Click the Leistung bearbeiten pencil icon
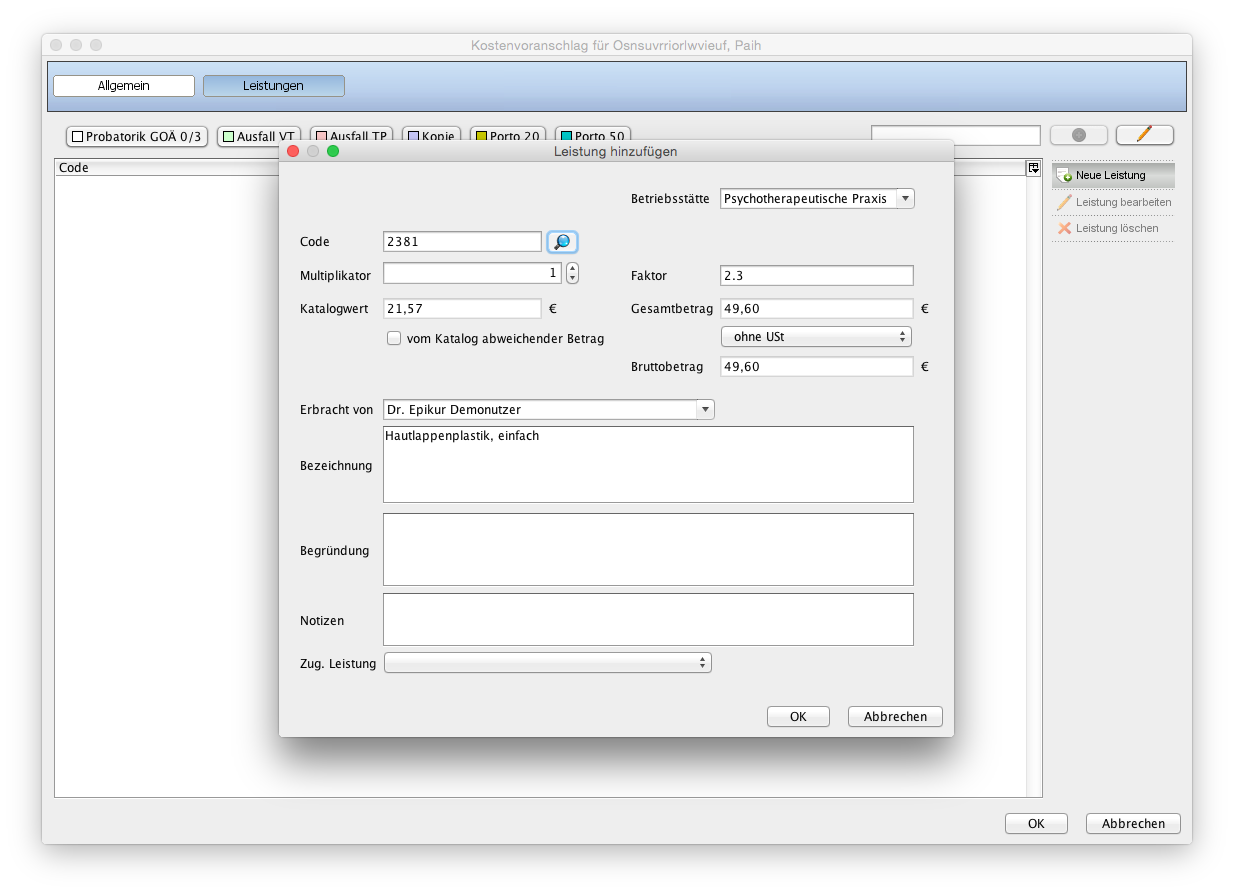The height and width of the screenshot is (894, 1234). (x=1064, y=202)
